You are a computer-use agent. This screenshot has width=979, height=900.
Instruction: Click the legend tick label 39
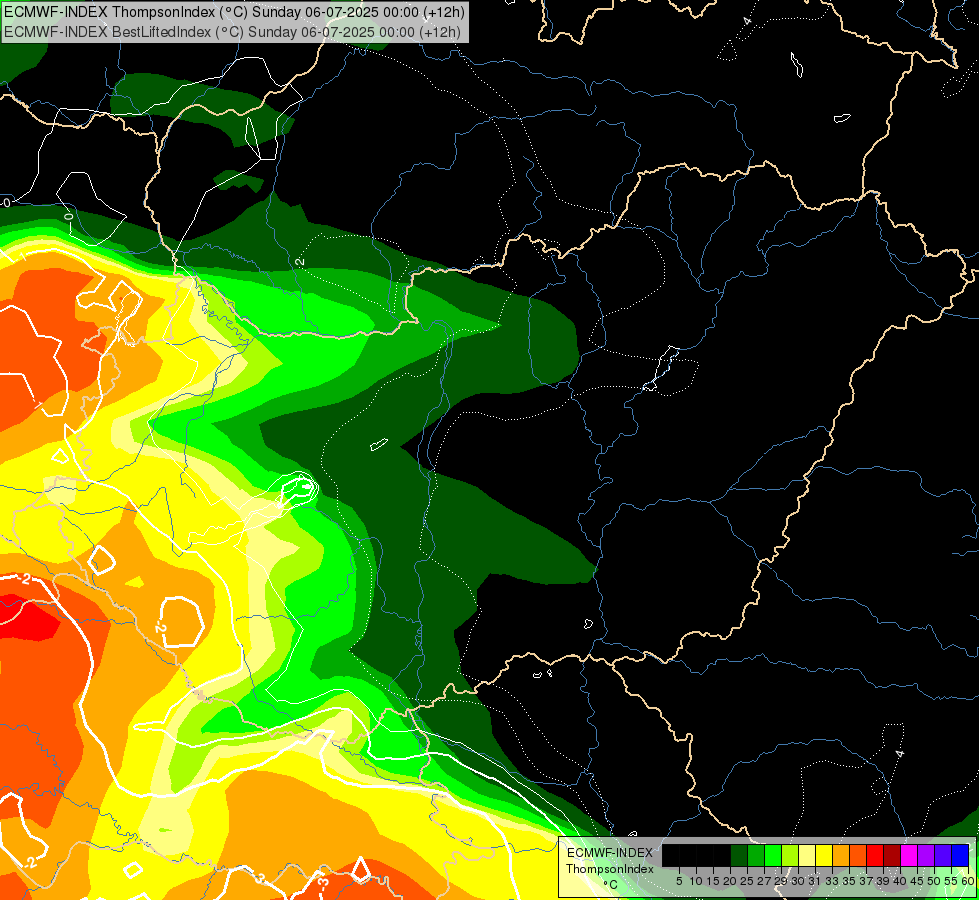pyautogui.click(x=883, y=881)
